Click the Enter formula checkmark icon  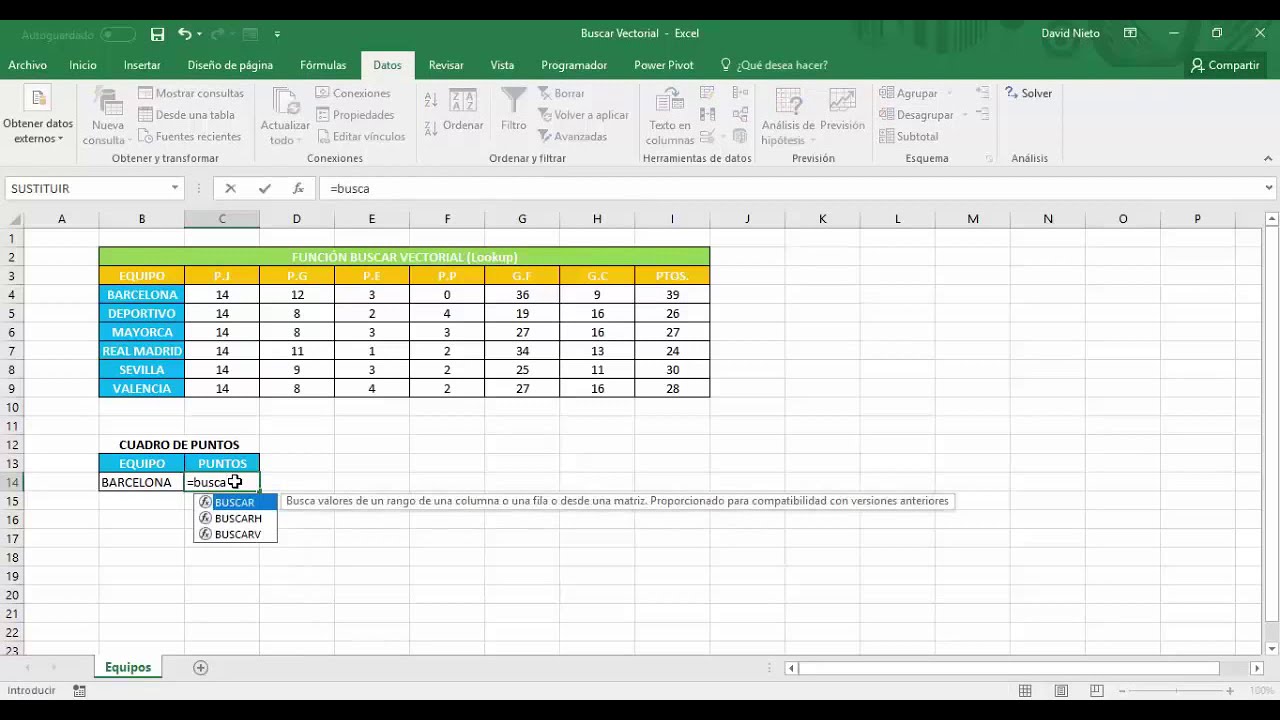(264, 188)
